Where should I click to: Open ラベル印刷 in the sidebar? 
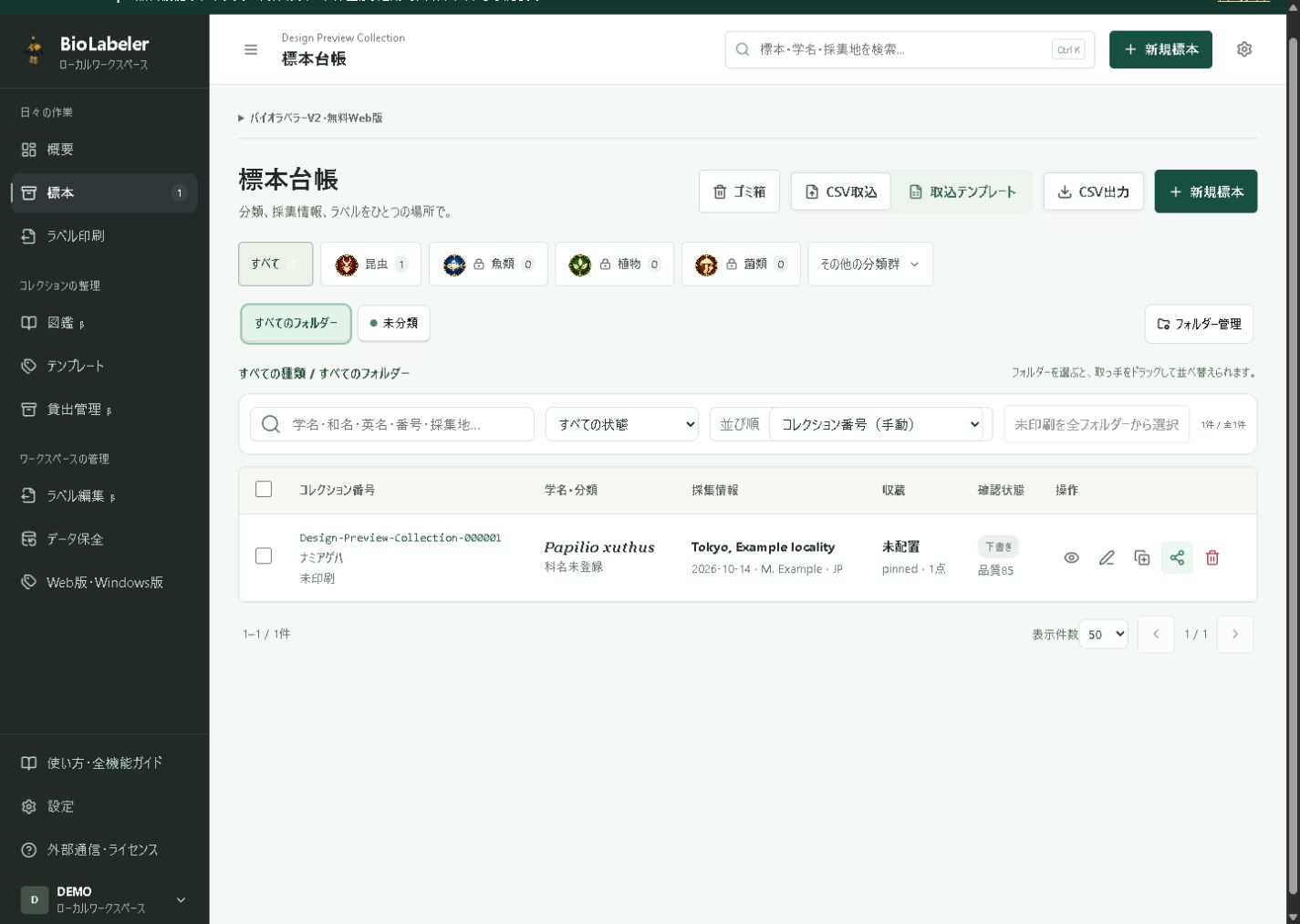104,235
